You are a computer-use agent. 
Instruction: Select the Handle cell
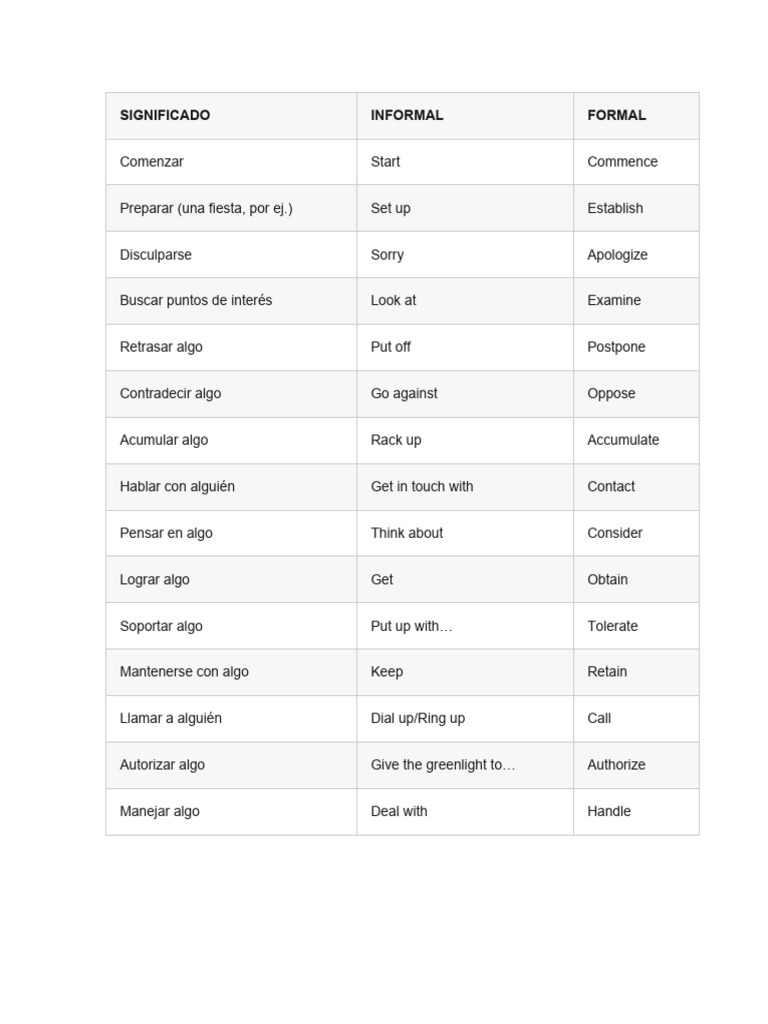click(636, 812)
